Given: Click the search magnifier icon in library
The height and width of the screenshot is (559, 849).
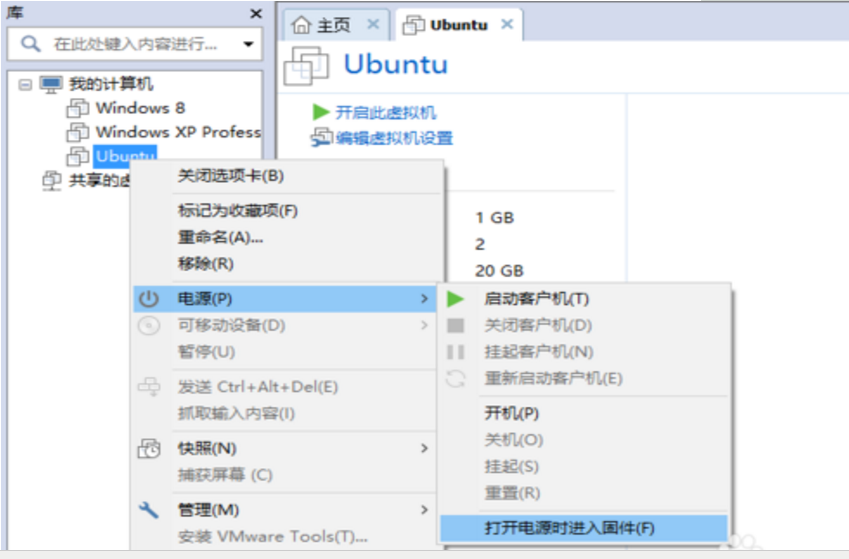Looking at the screenshot, I should point(31,43).
